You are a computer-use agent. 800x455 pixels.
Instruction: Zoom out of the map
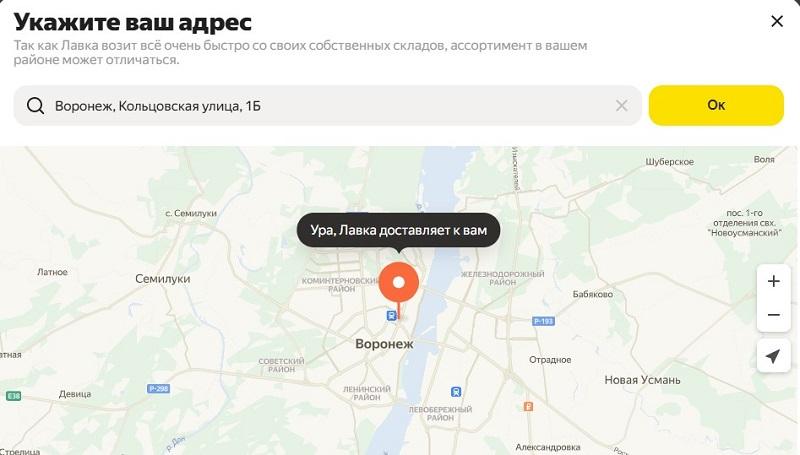tap(773, 315)
